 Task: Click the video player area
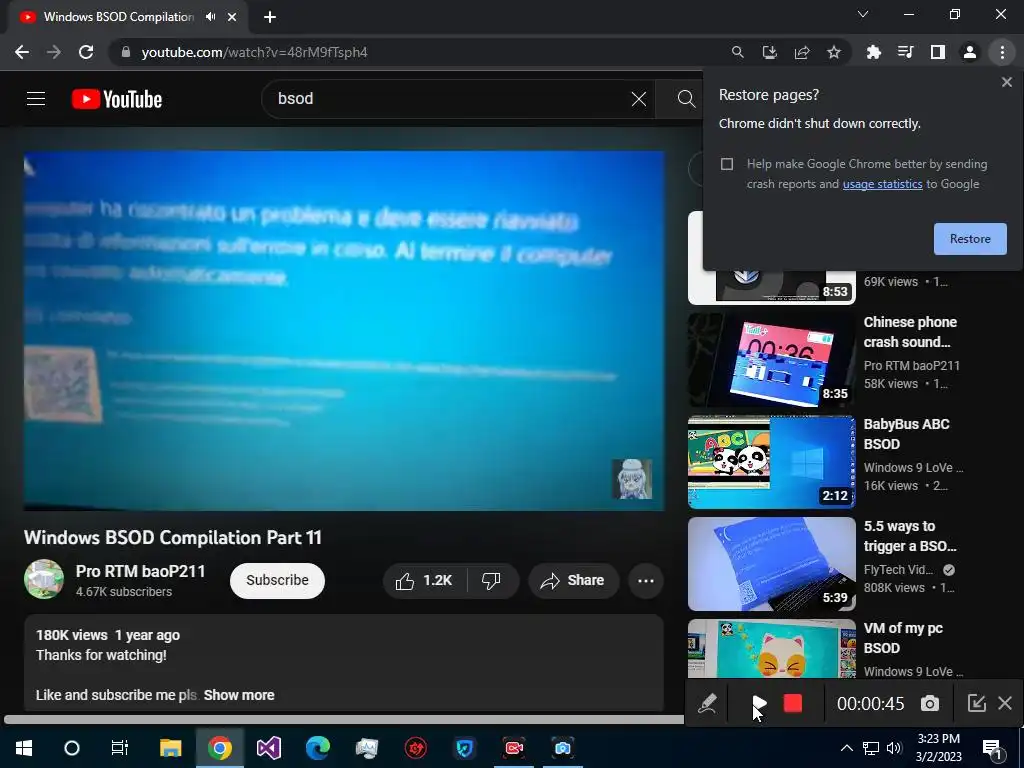pos(344,330)
